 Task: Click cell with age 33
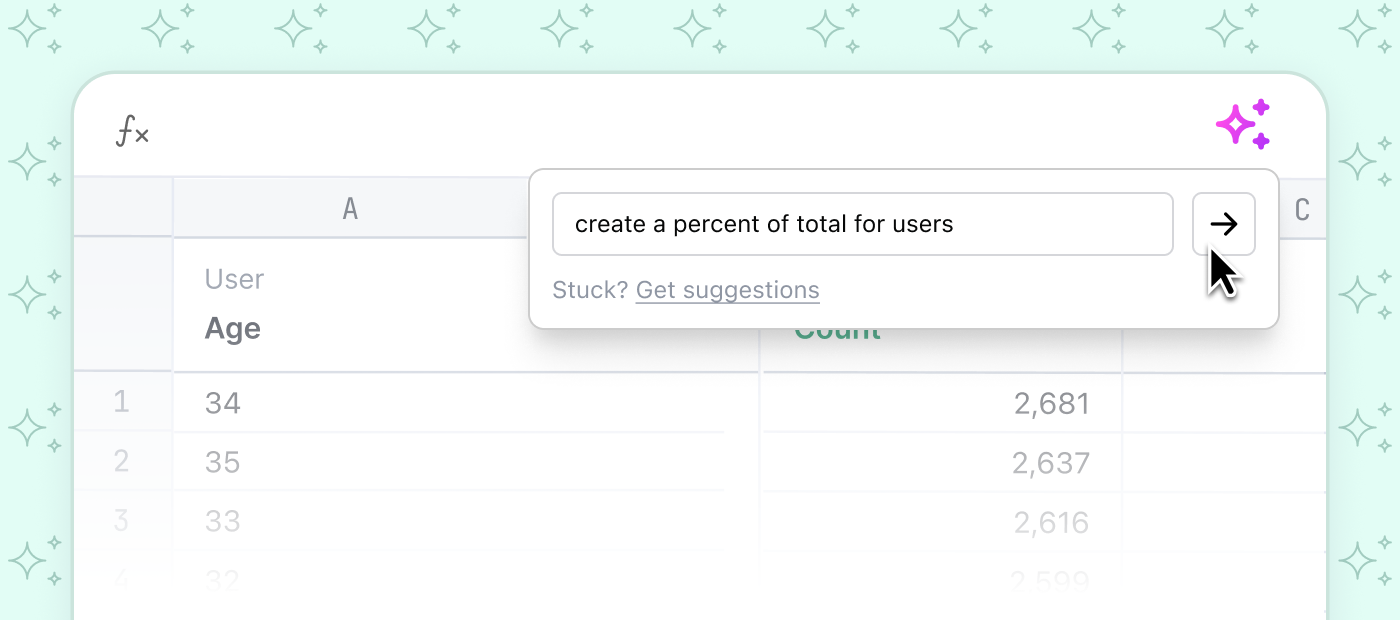[400, 521]
